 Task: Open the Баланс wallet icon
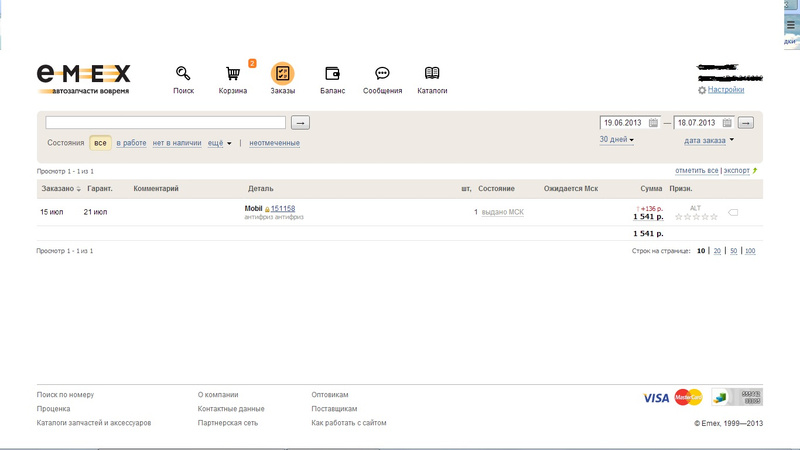point(332,74)
